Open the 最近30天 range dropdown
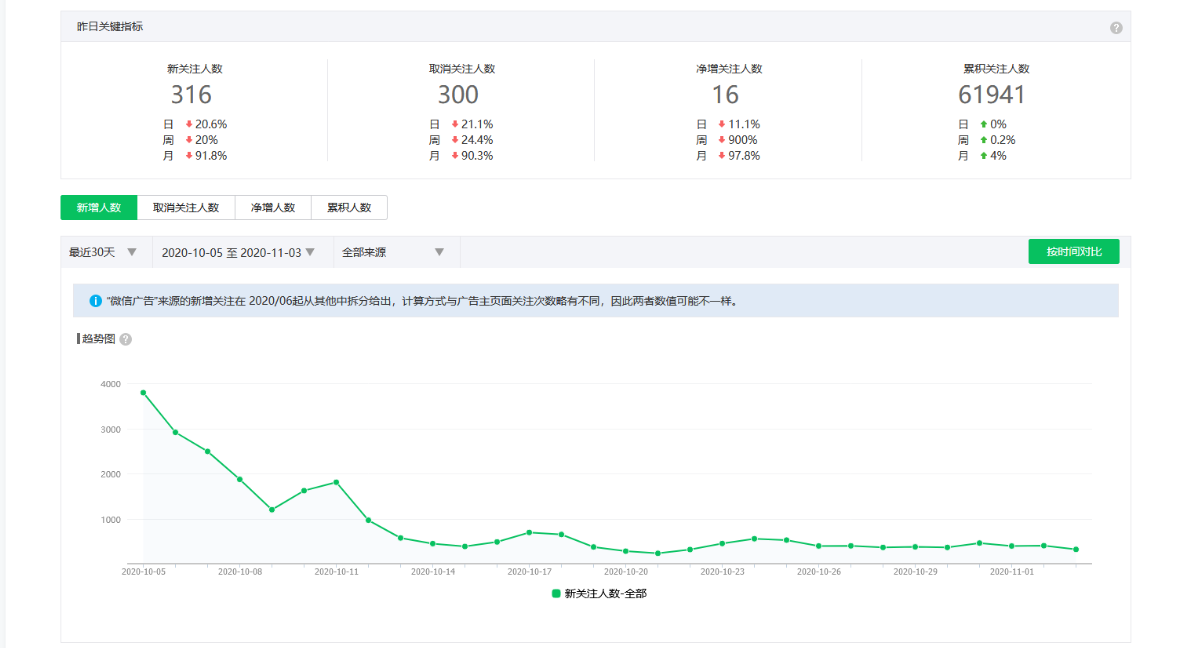 tap(103, 253)
